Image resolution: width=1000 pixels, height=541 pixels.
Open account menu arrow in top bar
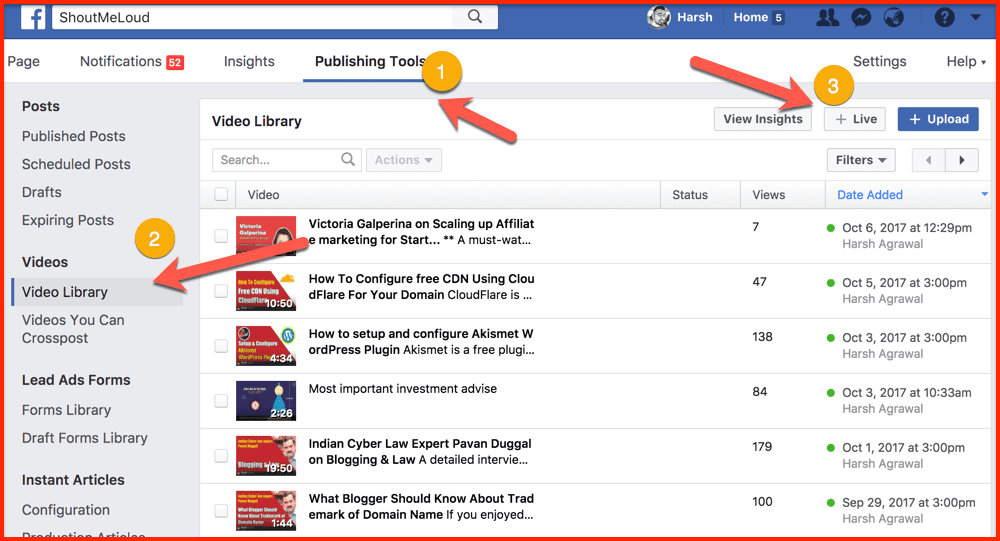click(976, 18)
